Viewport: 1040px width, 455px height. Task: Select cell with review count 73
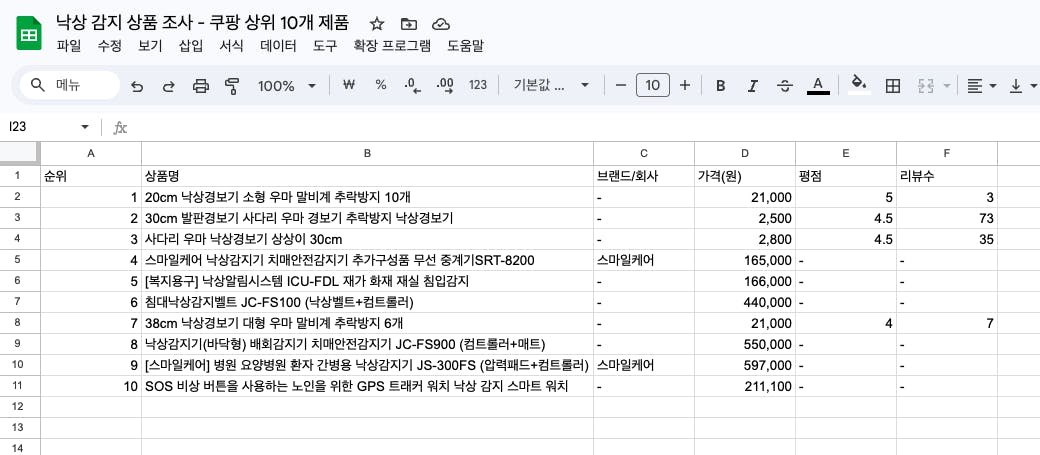(x=946, y=218)
